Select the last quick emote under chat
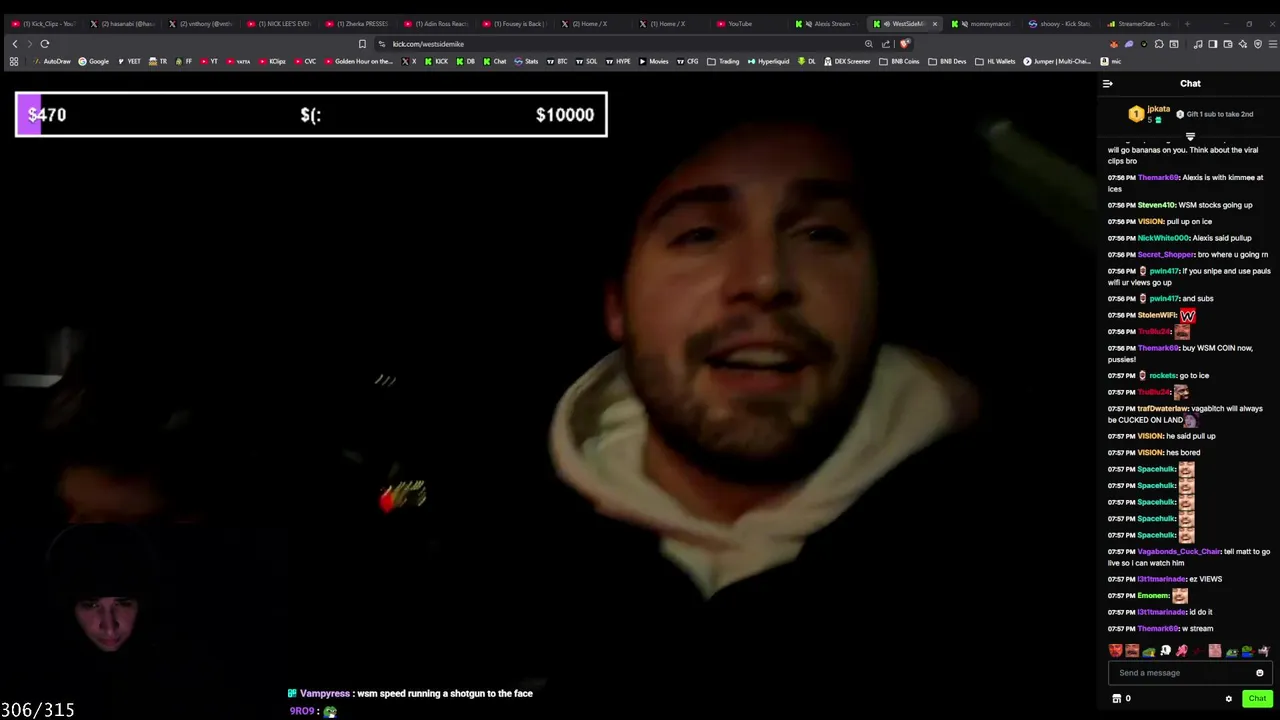 tap(1263, 651)
